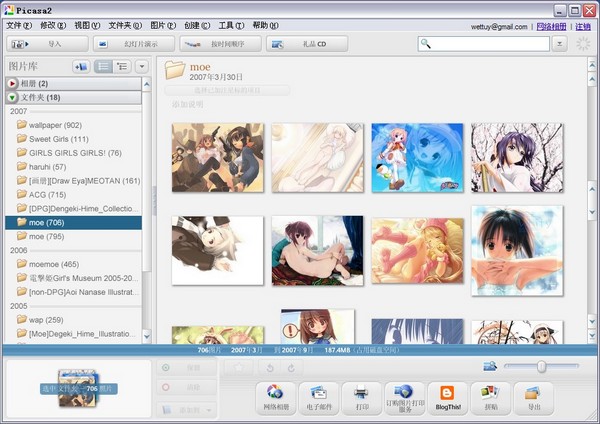
Task: Click the 导入 import toolbar button
Action: pyautogui.click(x=46, y=44)
